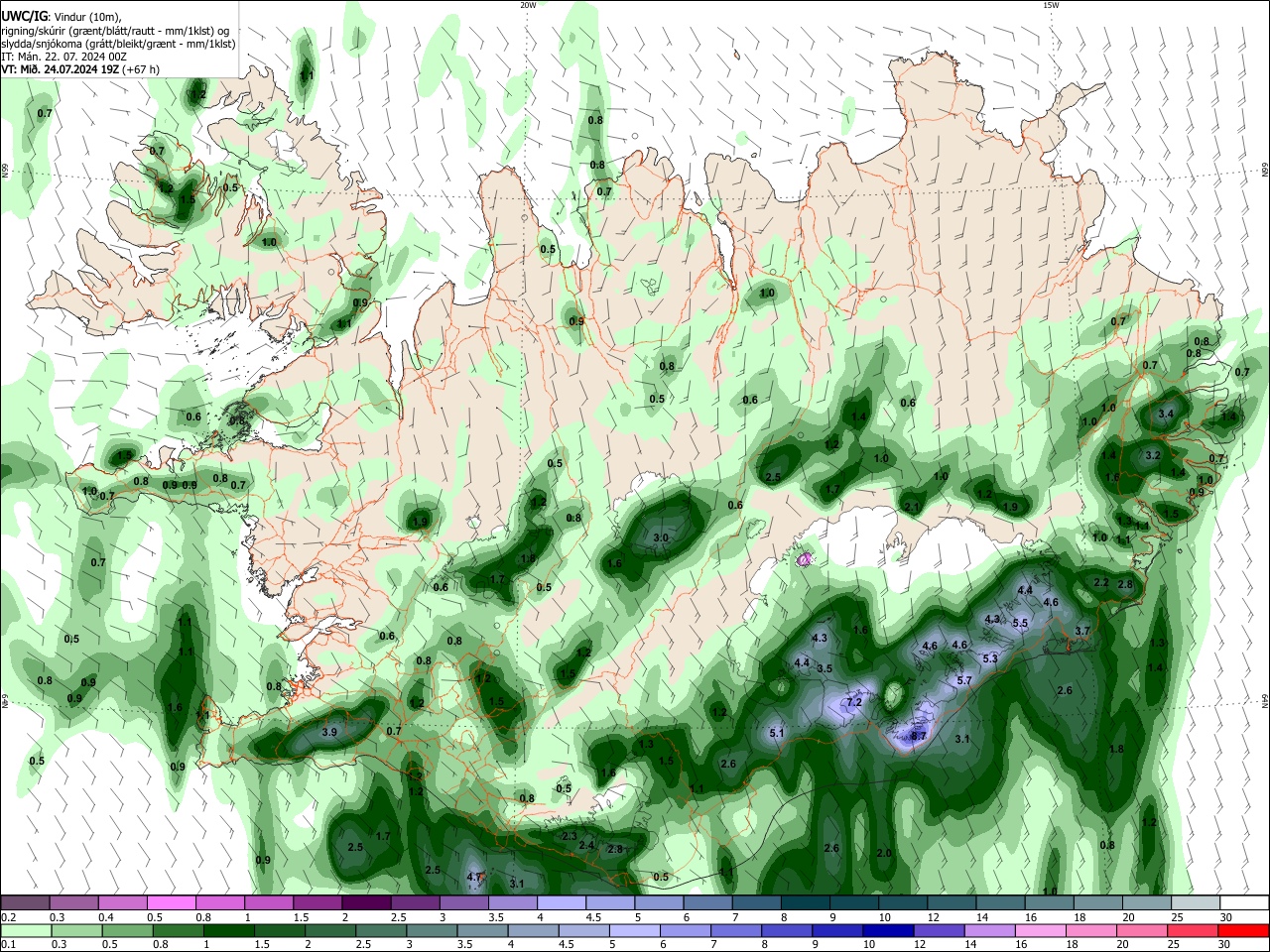Click the 5.3 precipitation value

point(990,658)
